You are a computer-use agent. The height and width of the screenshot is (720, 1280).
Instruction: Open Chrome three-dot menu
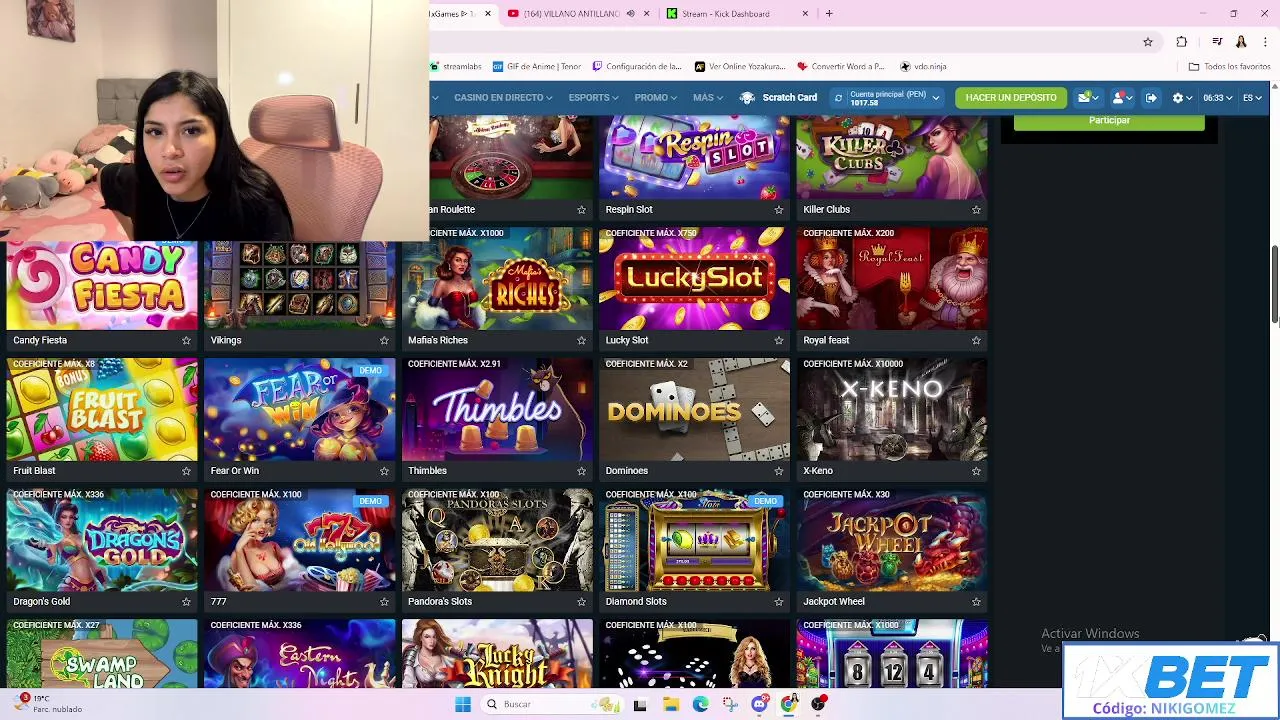(x=1266, y=42)
